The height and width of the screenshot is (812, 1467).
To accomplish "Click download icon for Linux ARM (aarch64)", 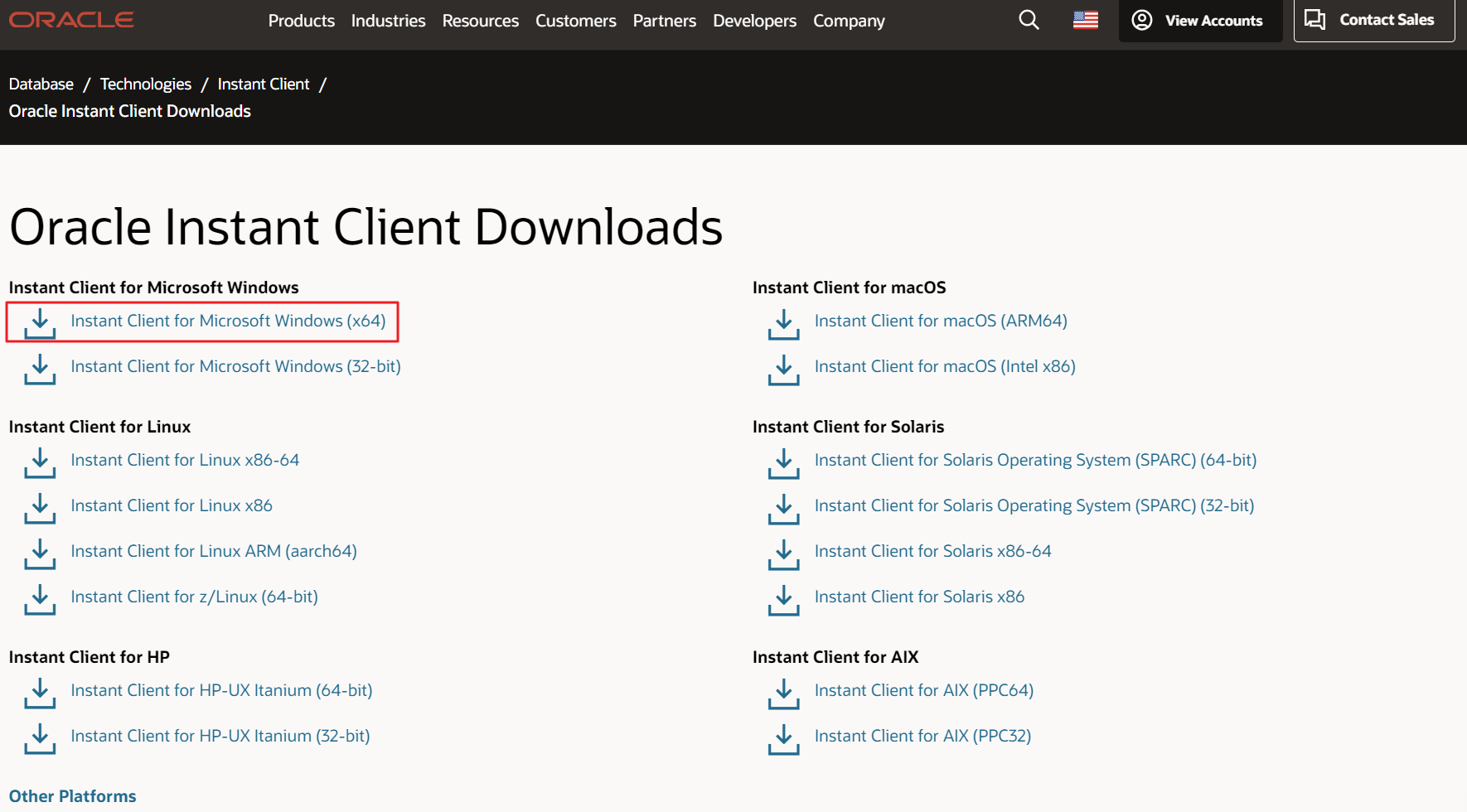I will [x=40, y=554].
